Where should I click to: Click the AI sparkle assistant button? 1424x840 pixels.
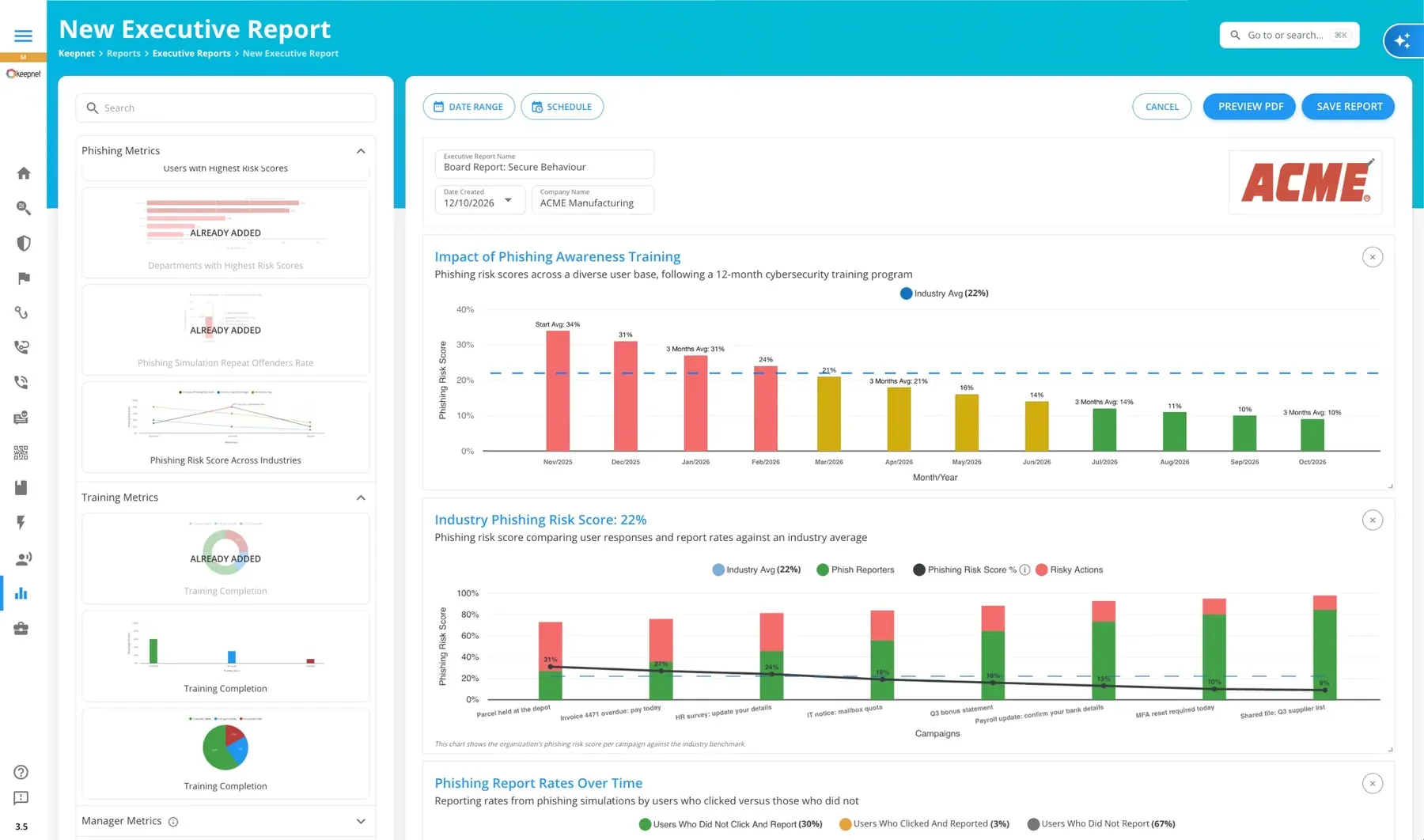click(x=1403, y=40)
